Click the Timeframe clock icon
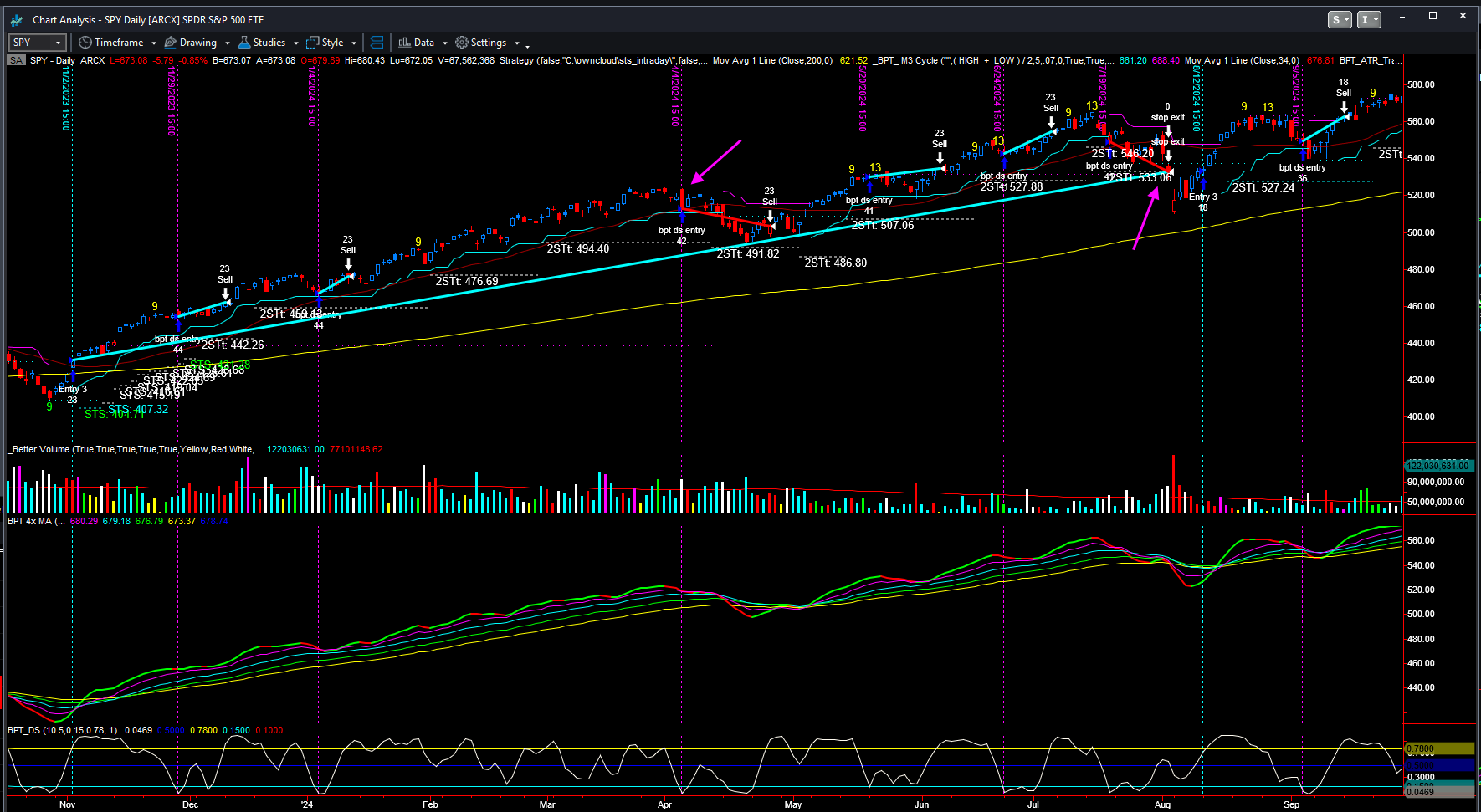 point(85,43)
